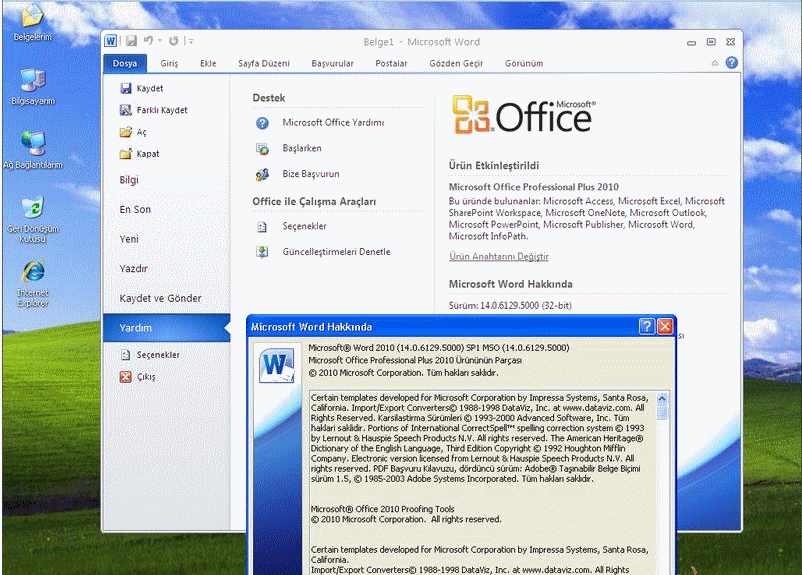Switch to the Postalar tab
802x575 pixels.
pos(391,63)
